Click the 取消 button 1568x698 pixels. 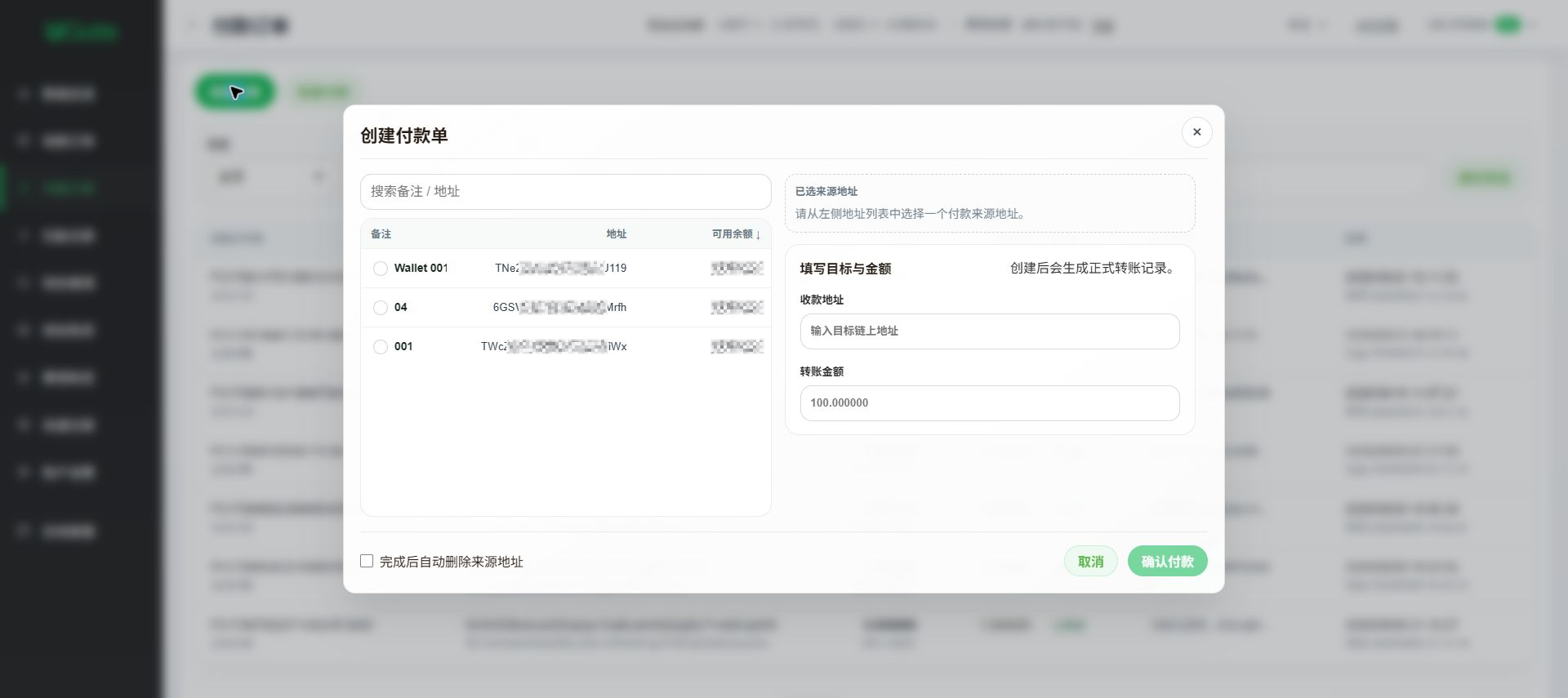click(1090, 561)
